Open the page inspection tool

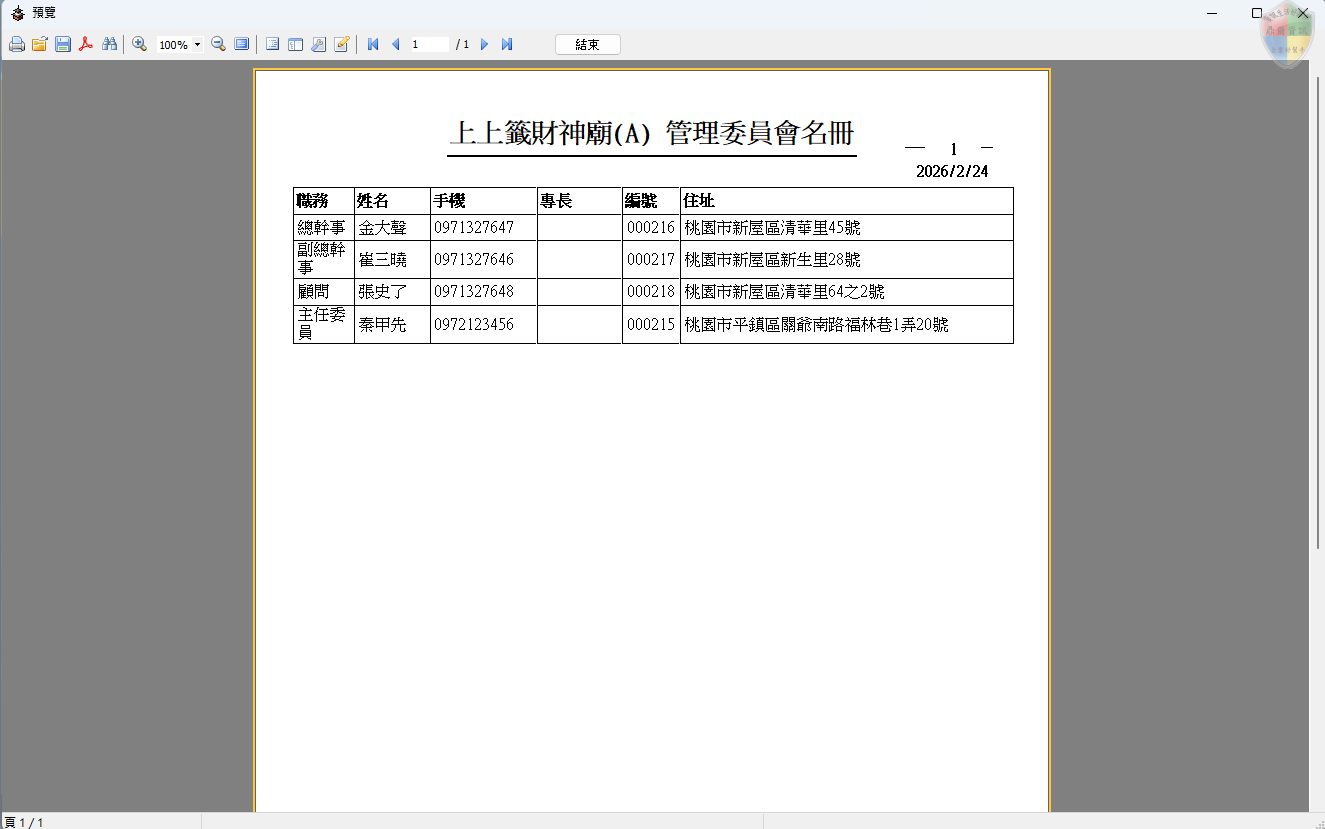tap(320, 44)
